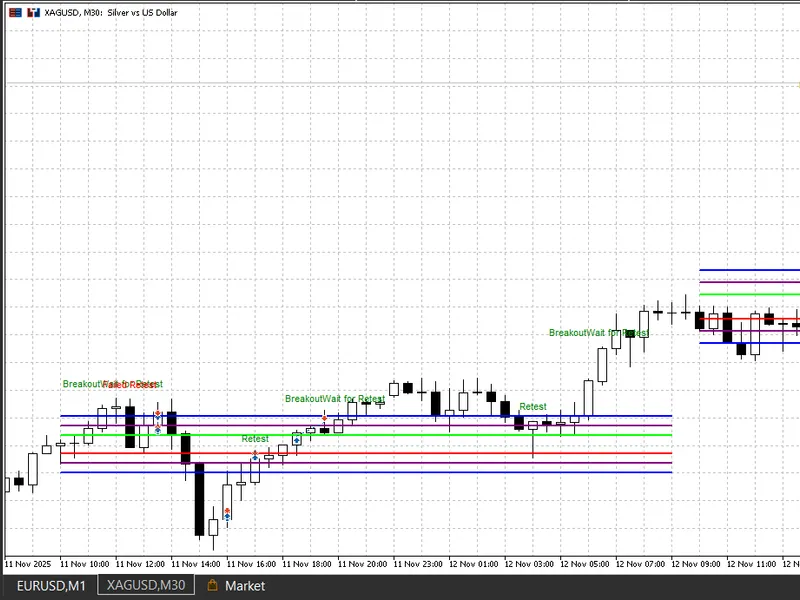Select the red Failed Retest label

pos(129,385)
